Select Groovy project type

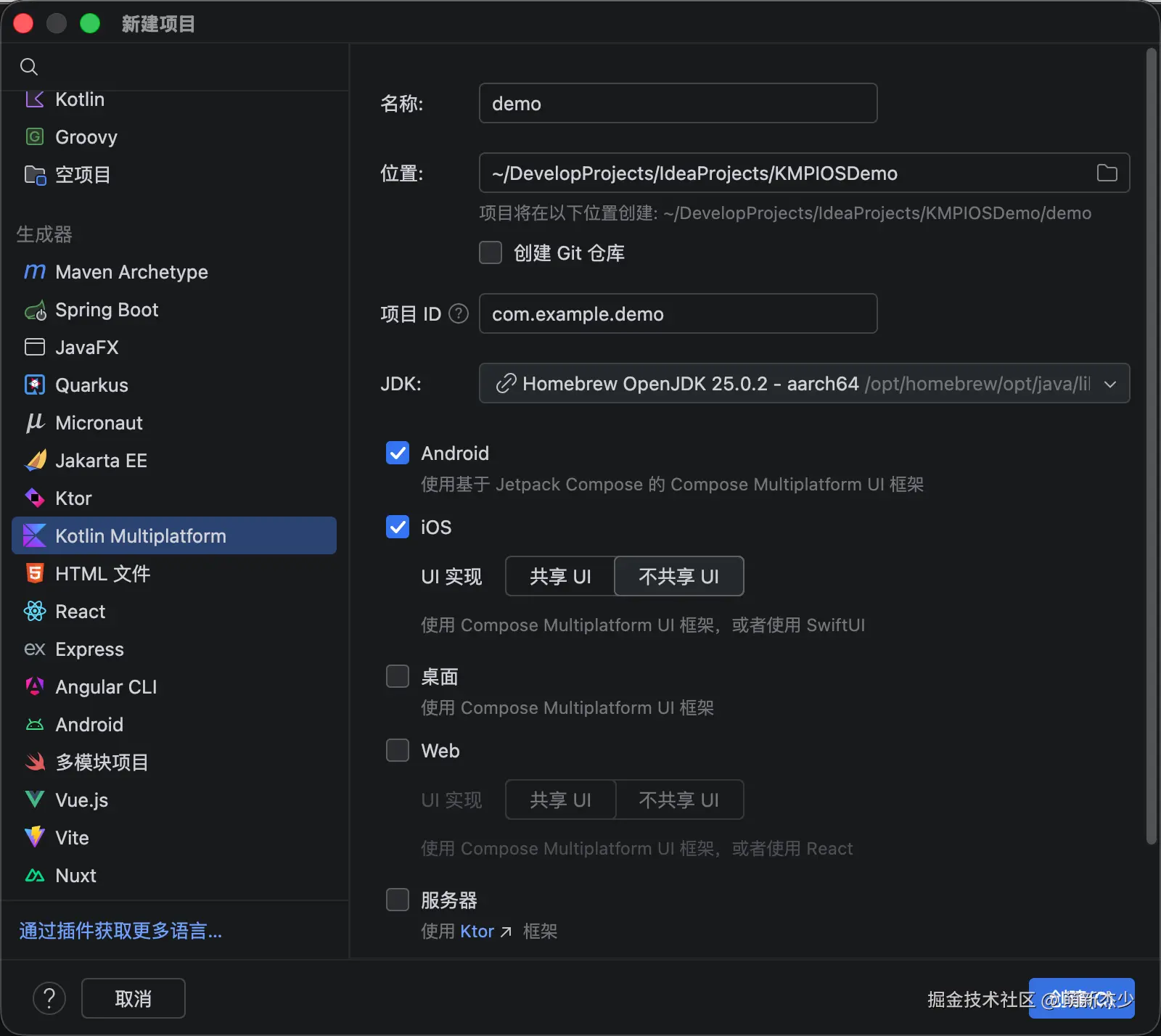click(x=174, y=137)
